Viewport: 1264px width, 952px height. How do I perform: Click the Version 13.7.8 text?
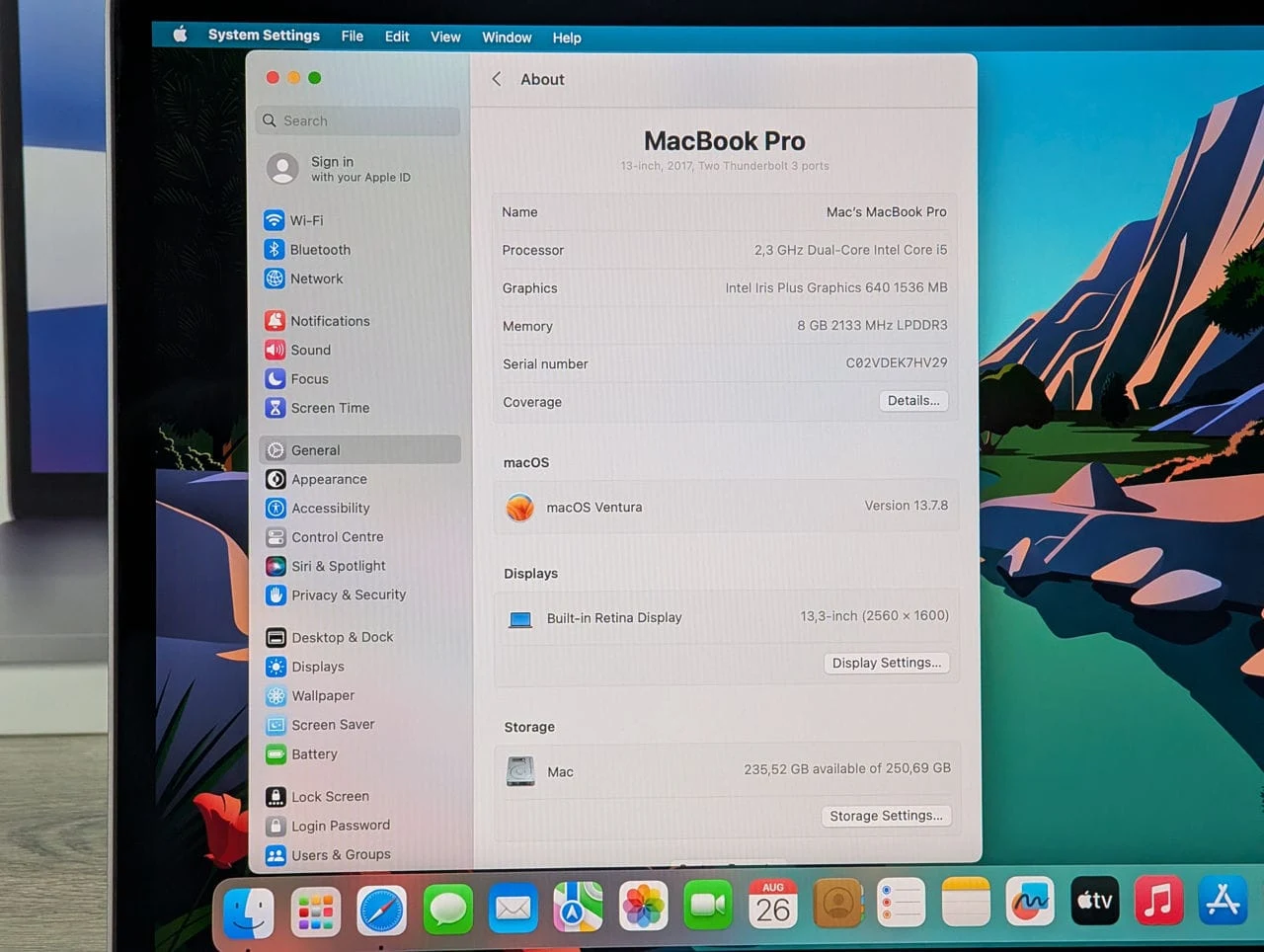907,505
